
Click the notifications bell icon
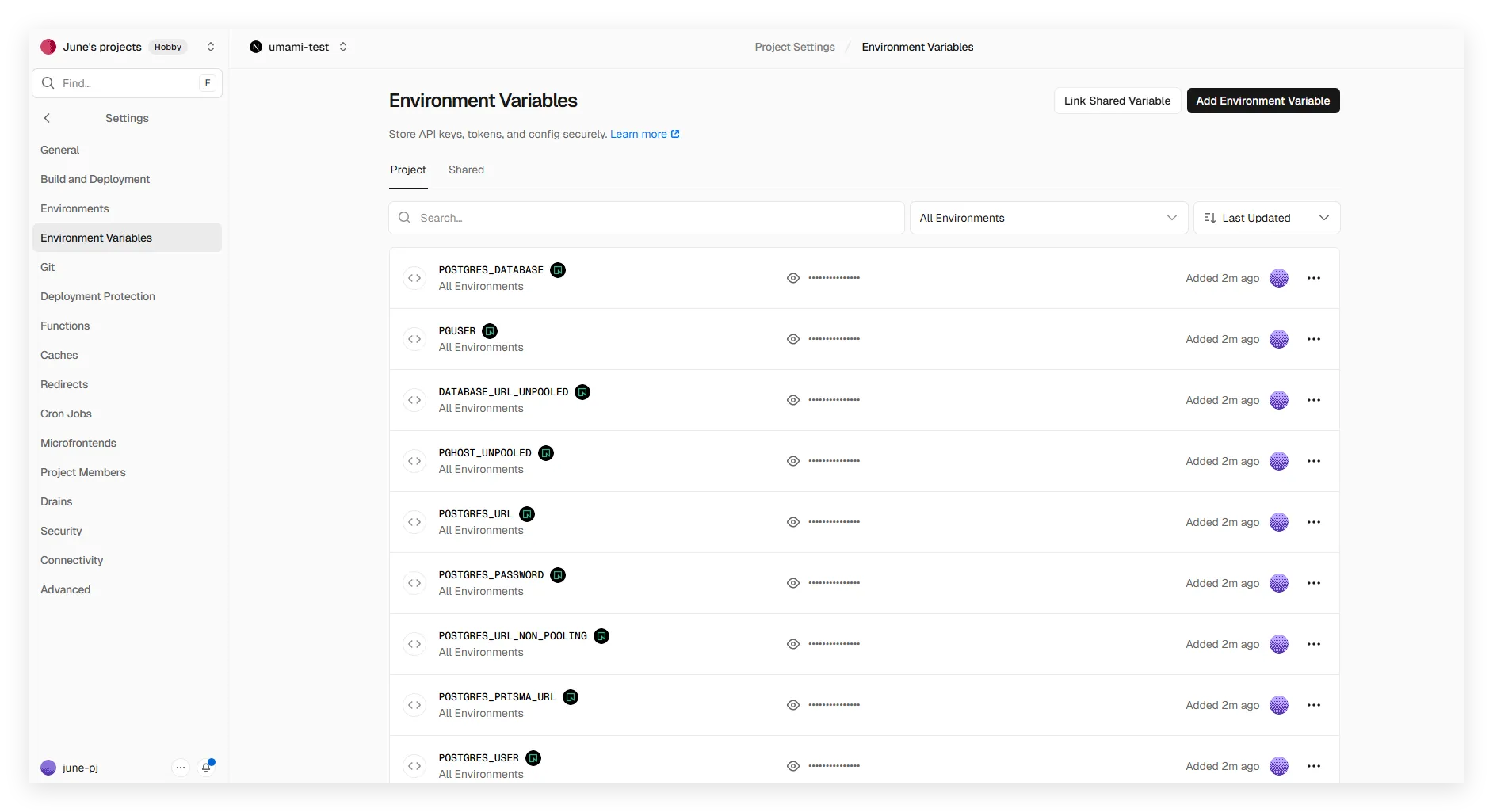click(x=207, y=768)
